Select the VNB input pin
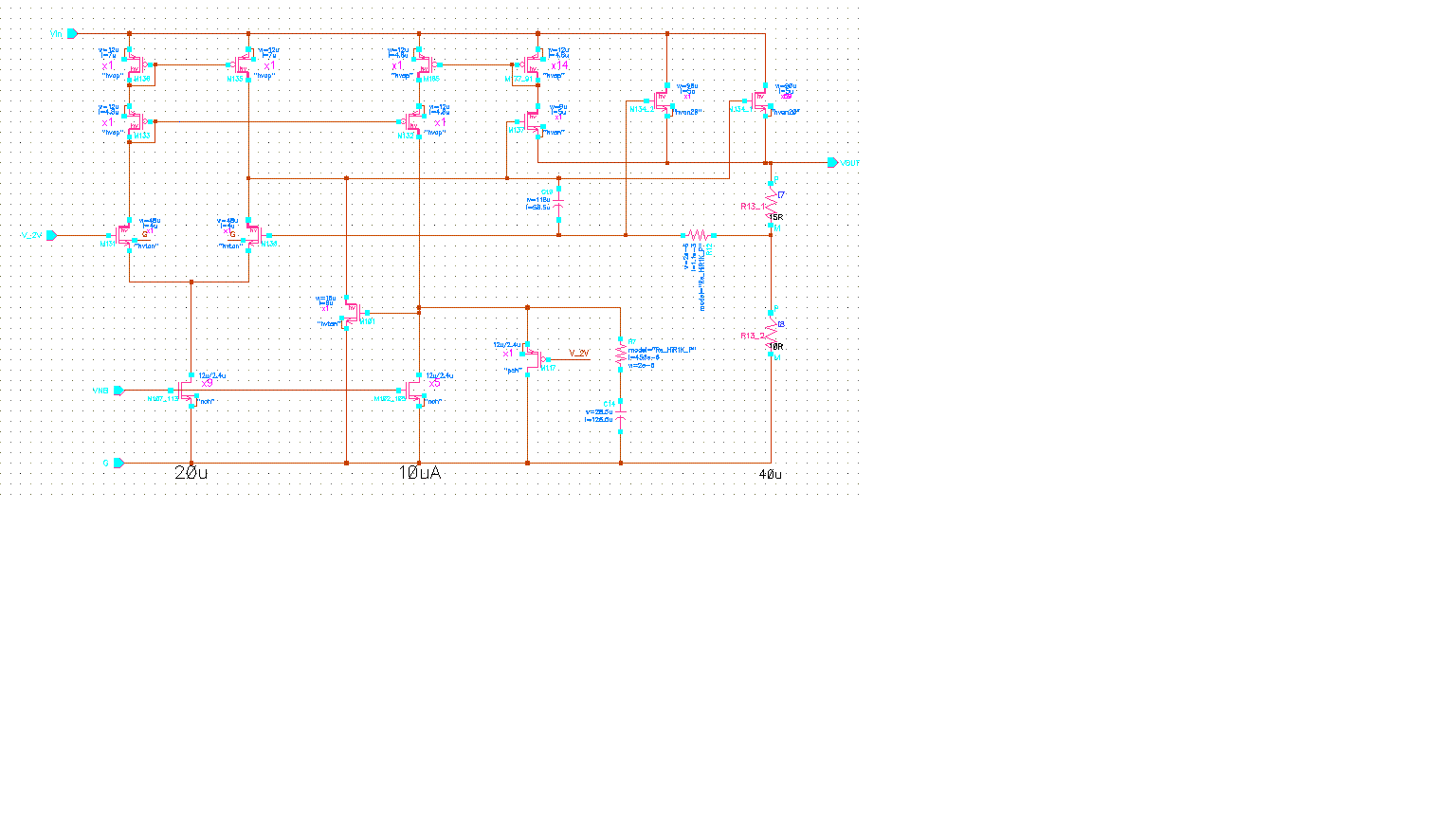The width and height of the screenshot is (1456, 819). (x=118, y=390)
